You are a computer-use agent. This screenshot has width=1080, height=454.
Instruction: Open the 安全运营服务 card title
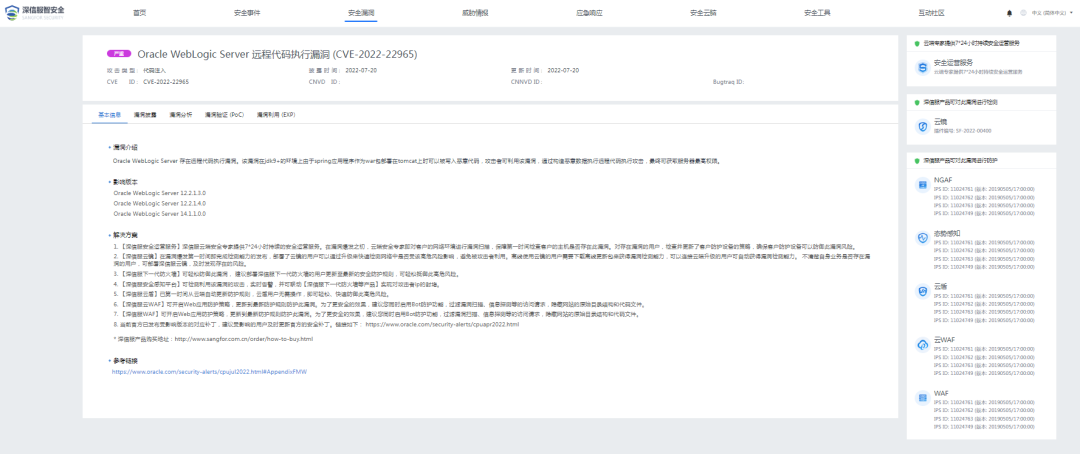[x=952, y=63]
